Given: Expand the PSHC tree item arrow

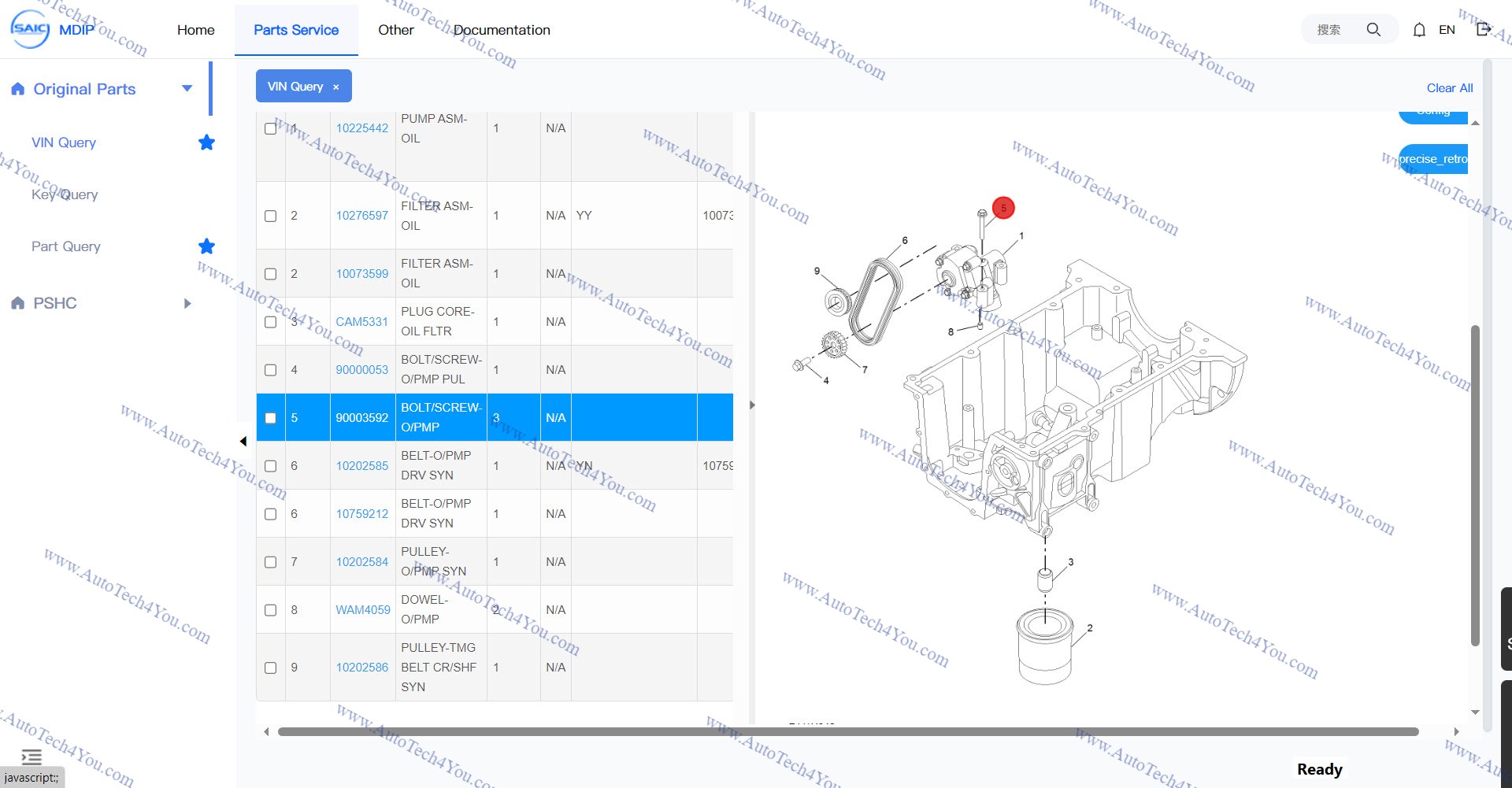Looking at the screenshot, I should (187, 303).
